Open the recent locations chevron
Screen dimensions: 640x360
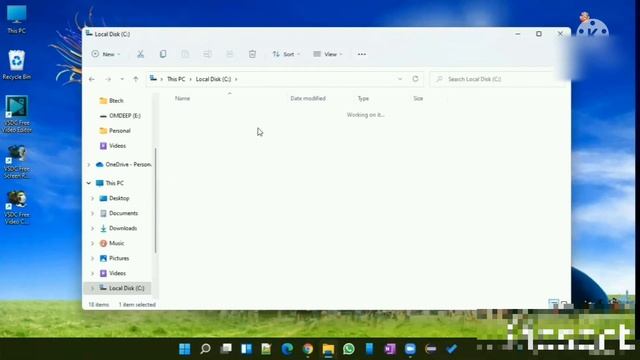click(x=122, y=79)
